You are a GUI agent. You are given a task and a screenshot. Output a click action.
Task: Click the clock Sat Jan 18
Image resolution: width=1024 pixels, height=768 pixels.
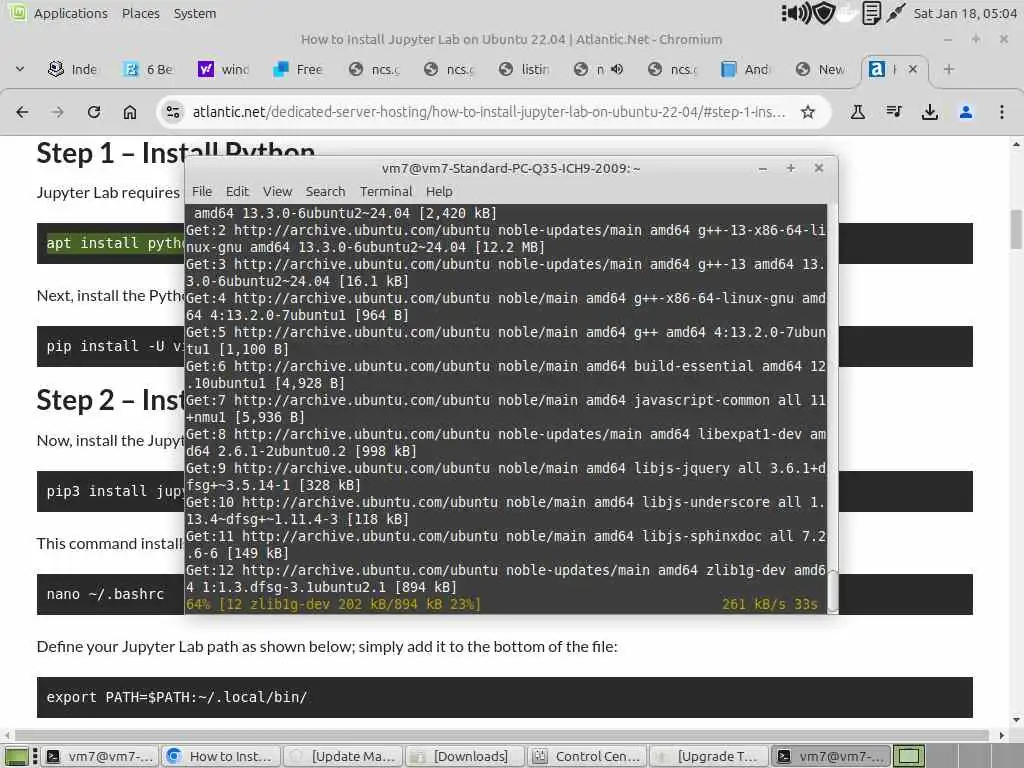[x=965, y=13]
